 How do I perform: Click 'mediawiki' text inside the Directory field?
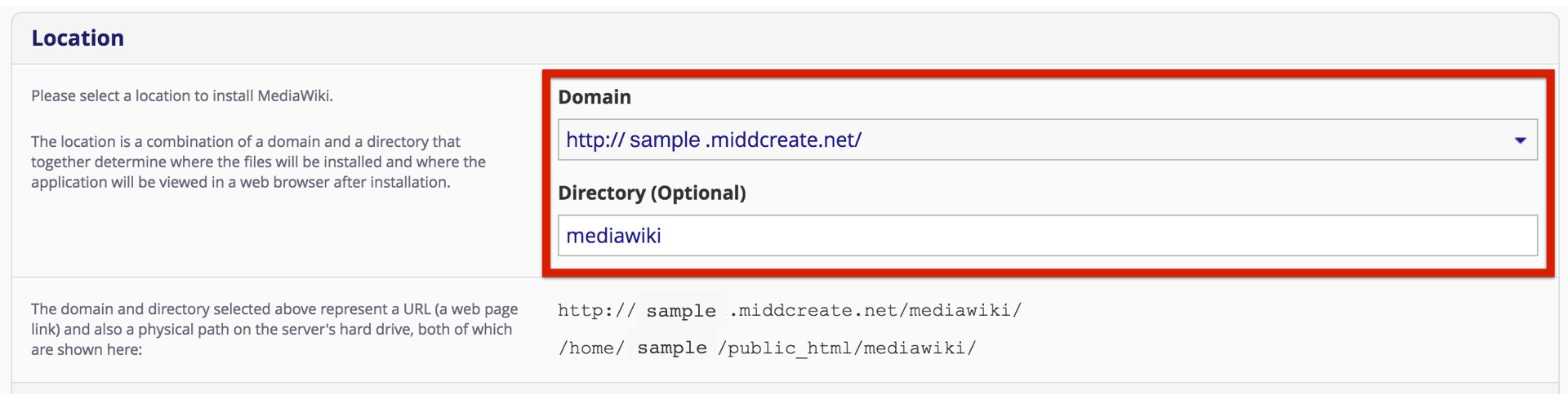(613, 236)
